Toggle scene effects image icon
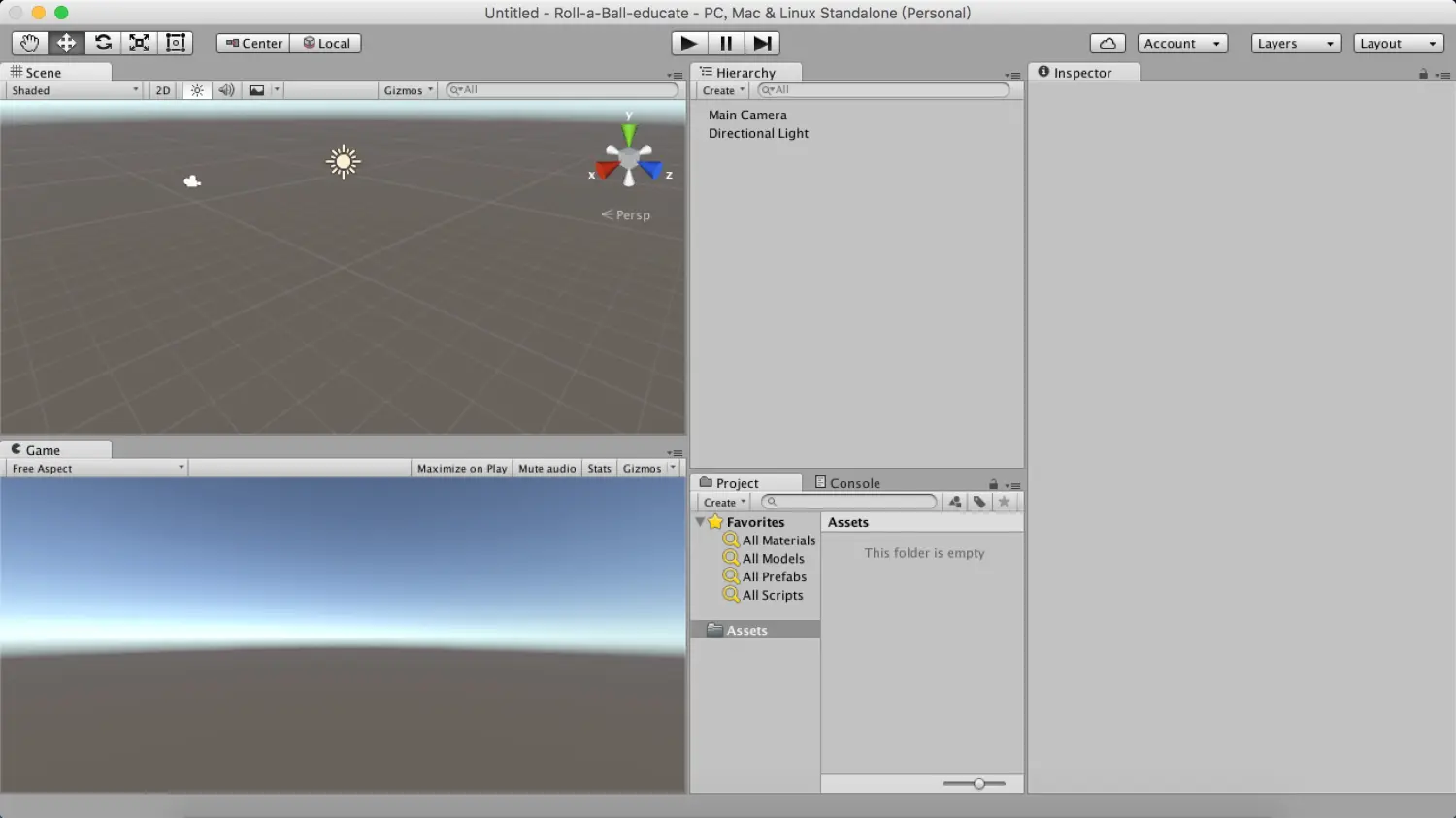The width and height of the screenshot is (1456, 818). coord(257,90)
